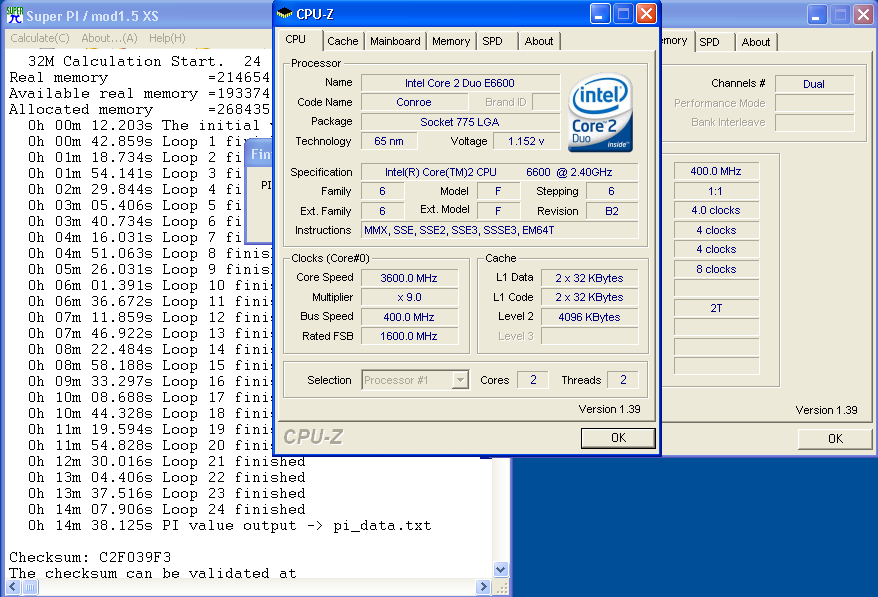Click the L1 Code value '2 x 32 KBytes'
This screenshot has height=597, width=878.
[589, 297]
